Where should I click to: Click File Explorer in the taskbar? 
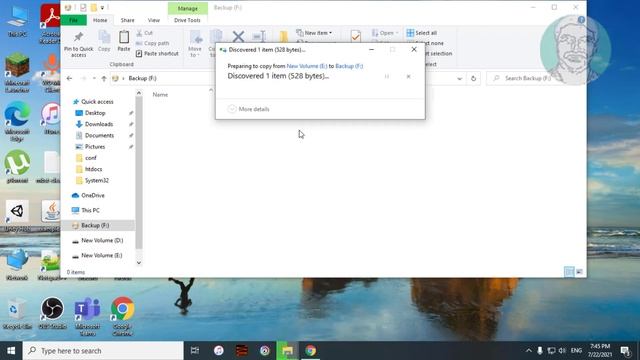[287, 351]
